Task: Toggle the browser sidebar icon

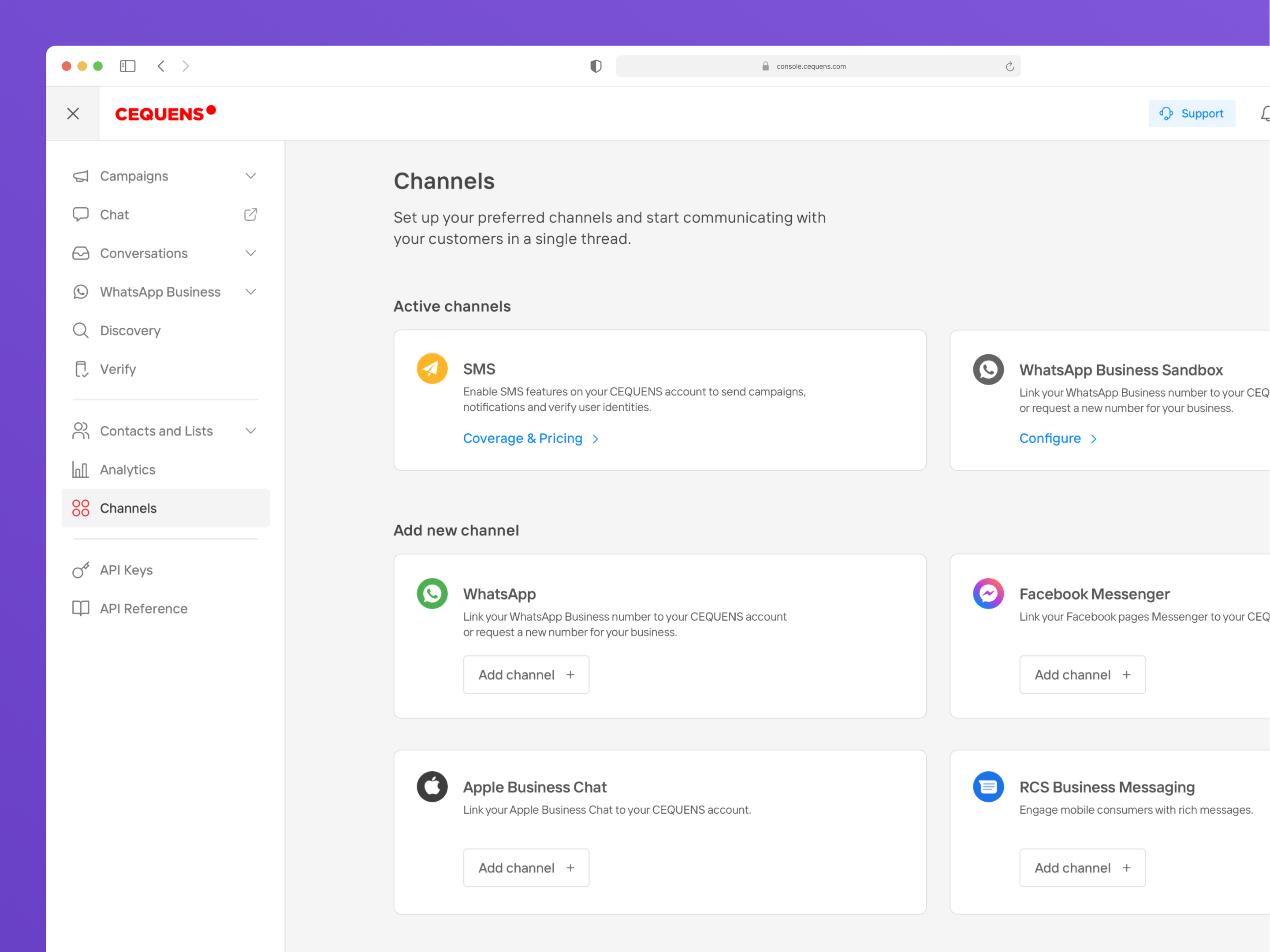Action: tap(127, 66)
